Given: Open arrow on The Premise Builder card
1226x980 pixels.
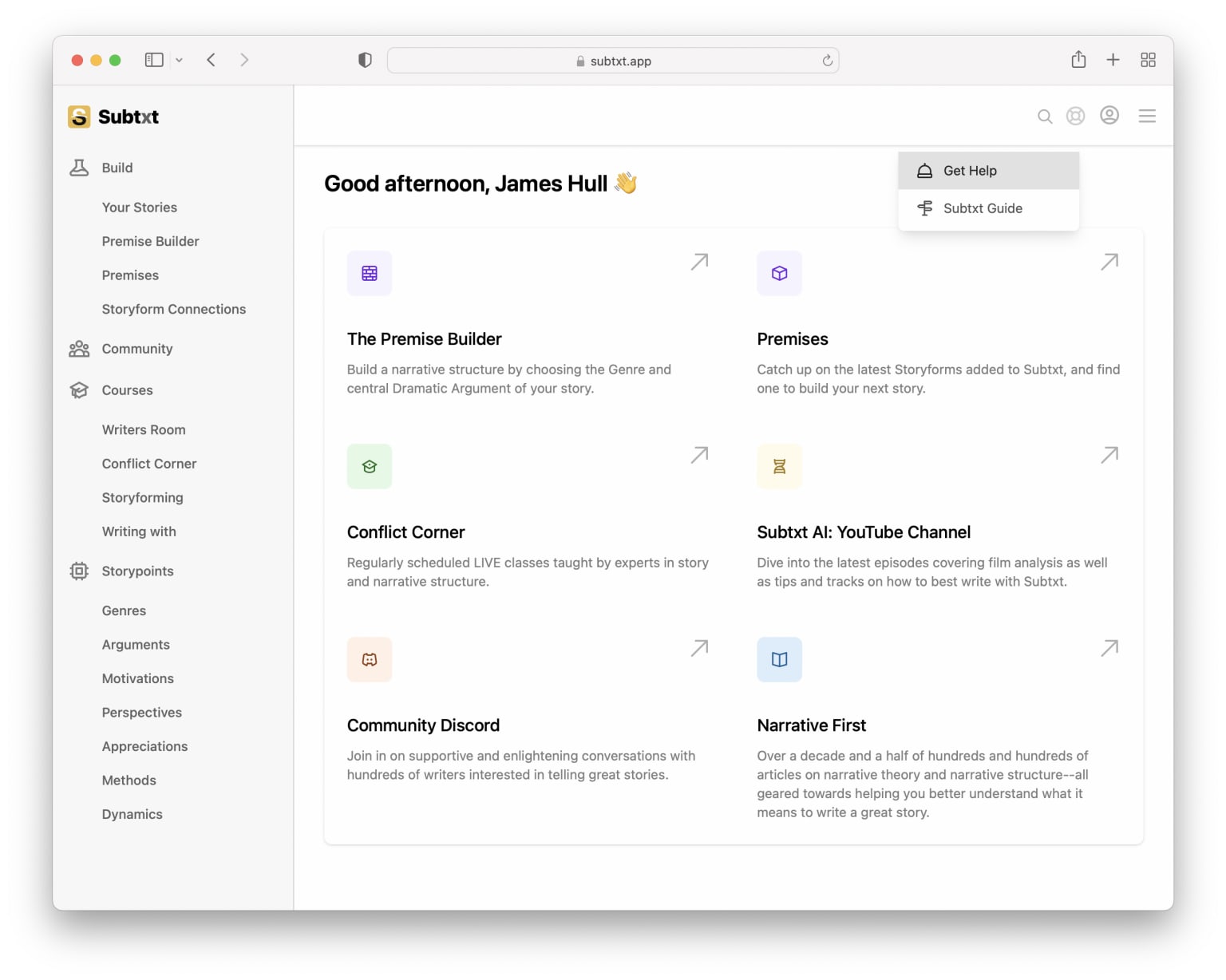Looking at the screenshot, I should [699, 262].
